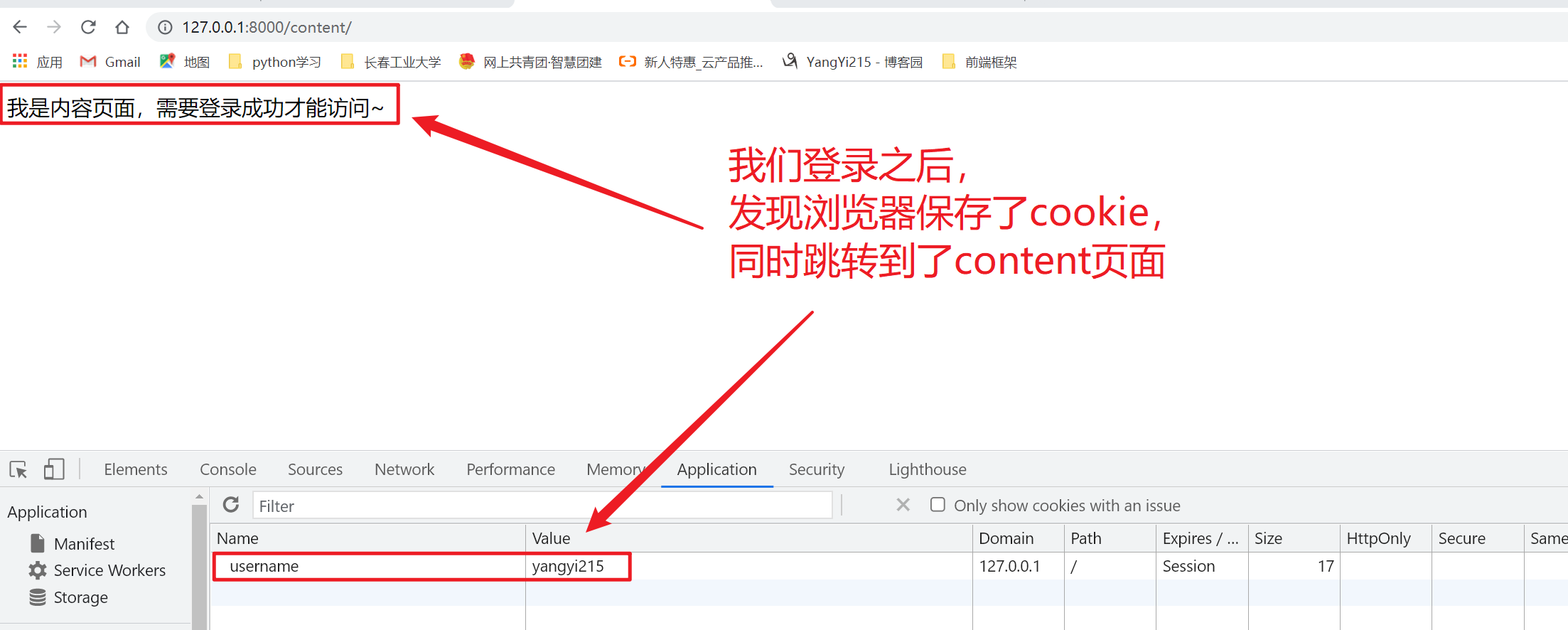Viewport: 1568px width, 630px height.
Task: Sort cookies by Secure column header
Action: pos(1478,538)
